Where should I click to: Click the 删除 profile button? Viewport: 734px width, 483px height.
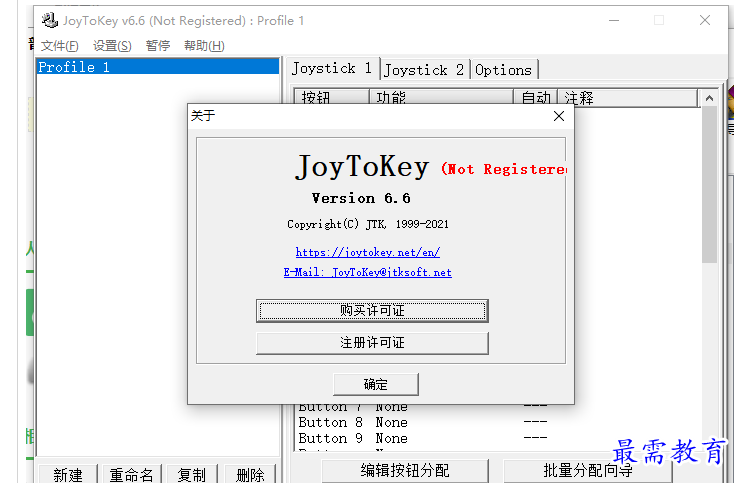250,474
